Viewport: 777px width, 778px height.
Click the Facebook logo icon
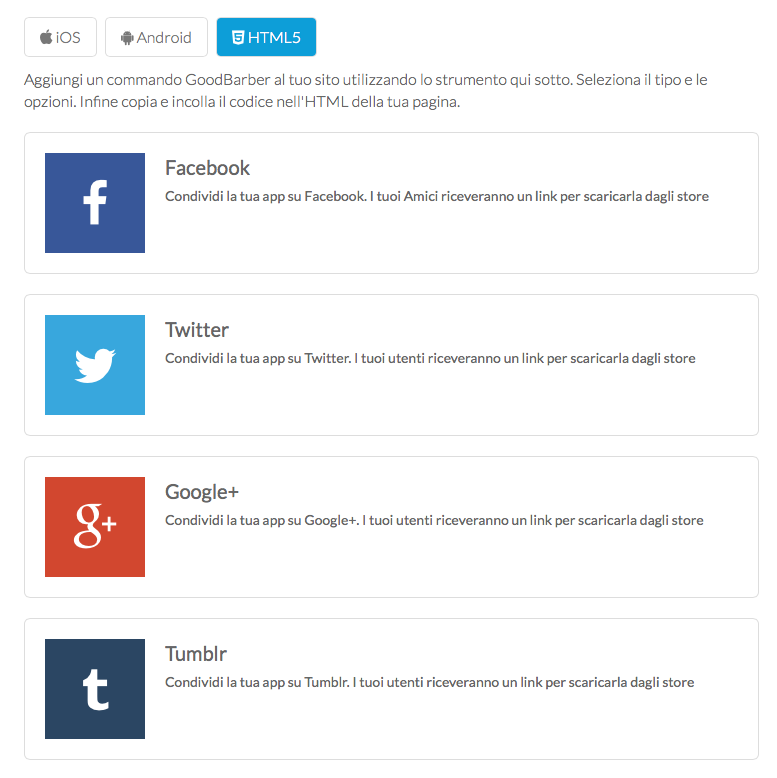tap(95, 203)
